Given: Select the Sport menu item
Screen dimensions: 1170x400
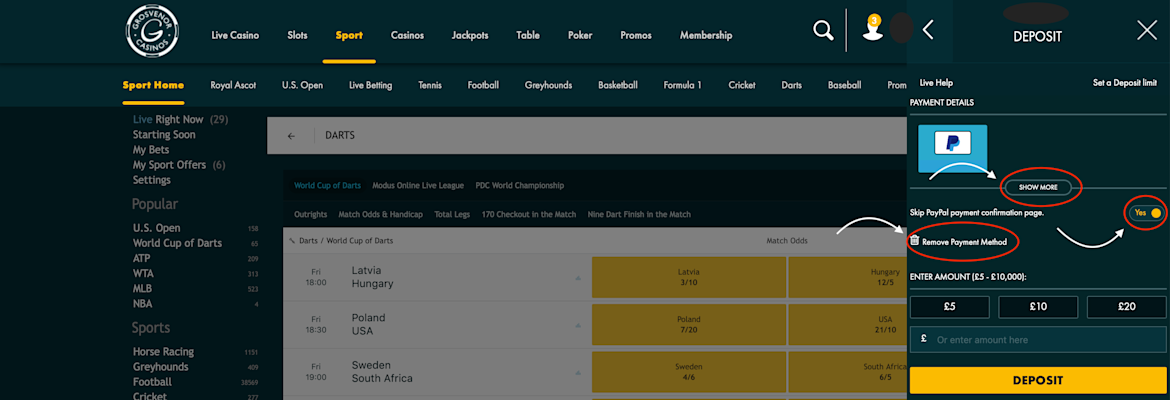Looking at the screenshot, I should coord(349,35).
